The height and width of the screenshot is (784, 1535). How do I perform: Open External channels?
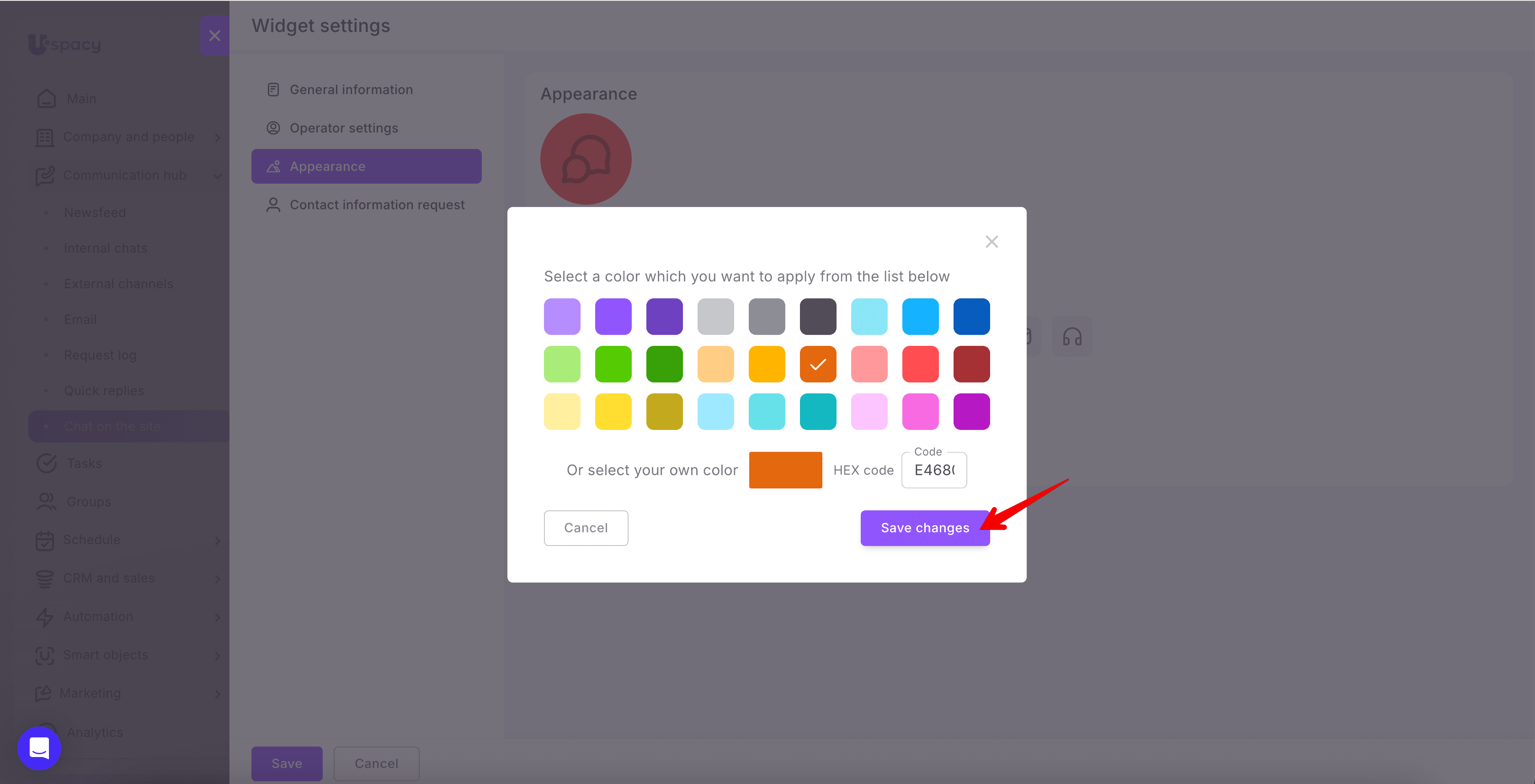(x=118, y=284)
